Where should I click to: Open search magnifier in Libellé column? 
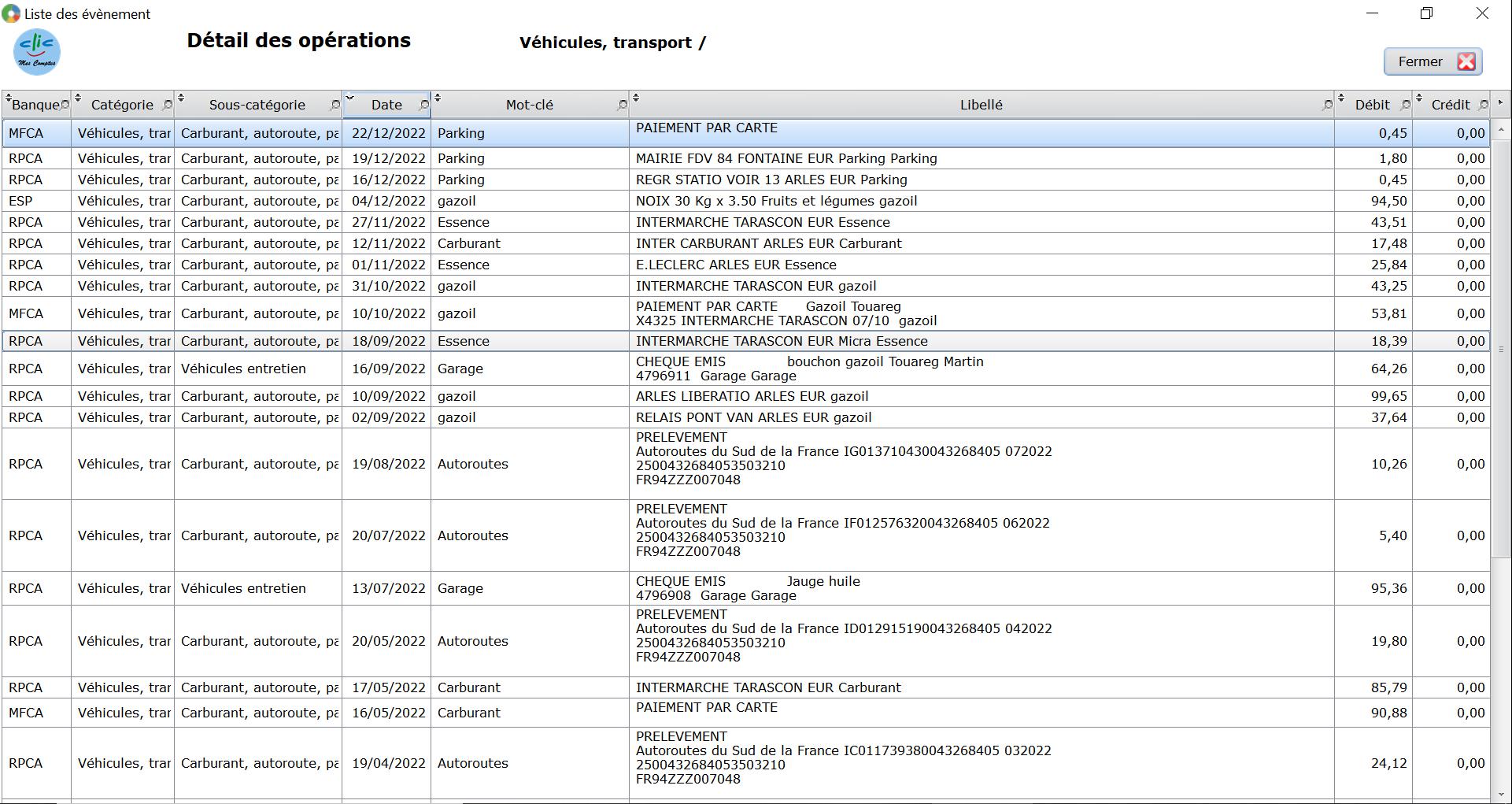tap(1327, 105)
